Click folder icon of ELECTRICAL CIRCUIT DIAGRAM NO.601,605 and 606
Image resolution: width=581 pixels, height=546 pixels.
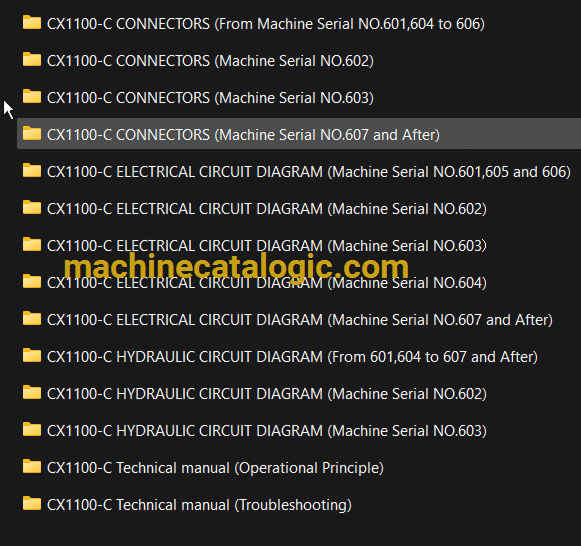pos(32,170)
